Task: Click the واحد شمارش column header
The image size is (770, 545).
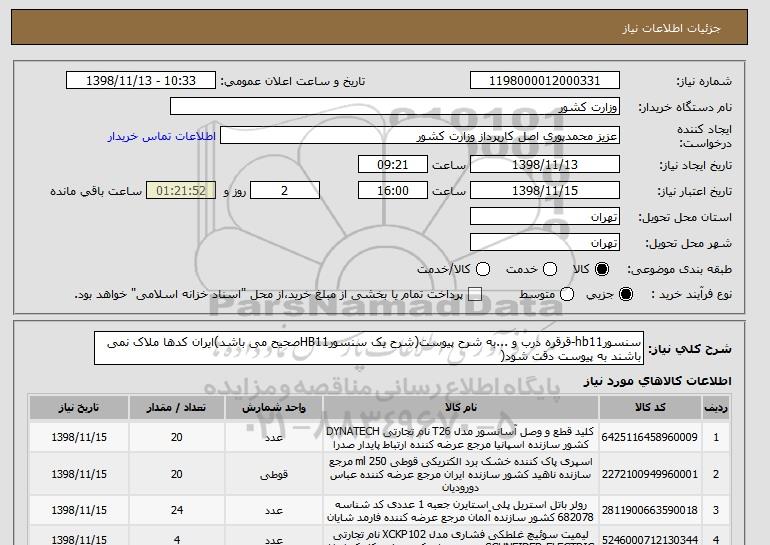Action: pyautogui.click(x=274, y=408)
